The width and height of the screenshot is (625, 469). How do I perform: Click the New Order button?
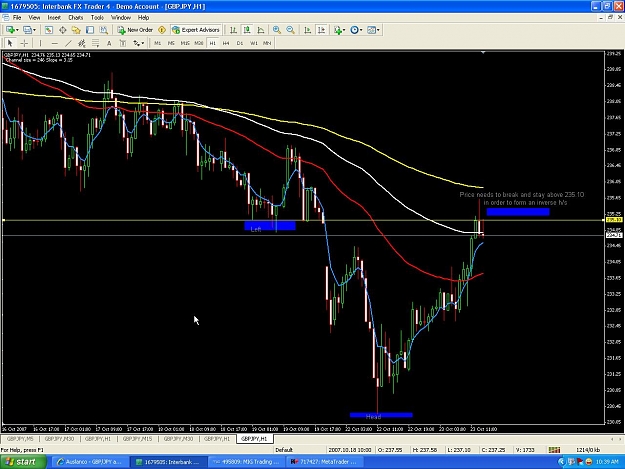click(x=135, y=30)
